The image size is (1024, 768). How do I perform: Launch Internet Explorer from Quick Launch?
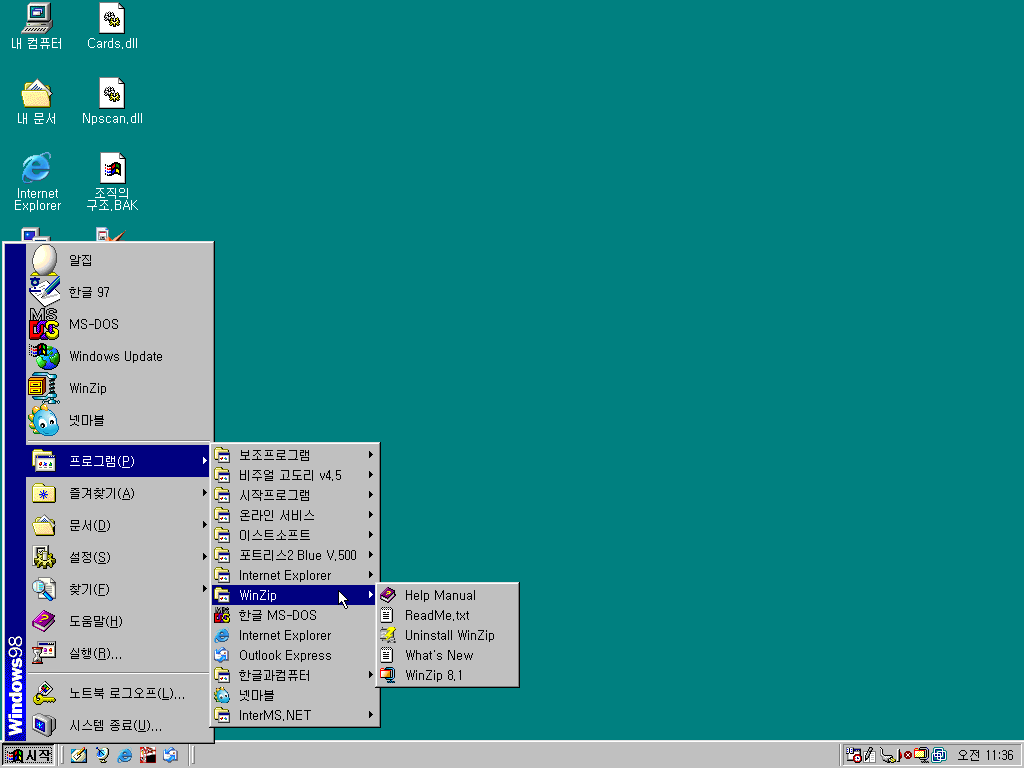pos(125,756)
